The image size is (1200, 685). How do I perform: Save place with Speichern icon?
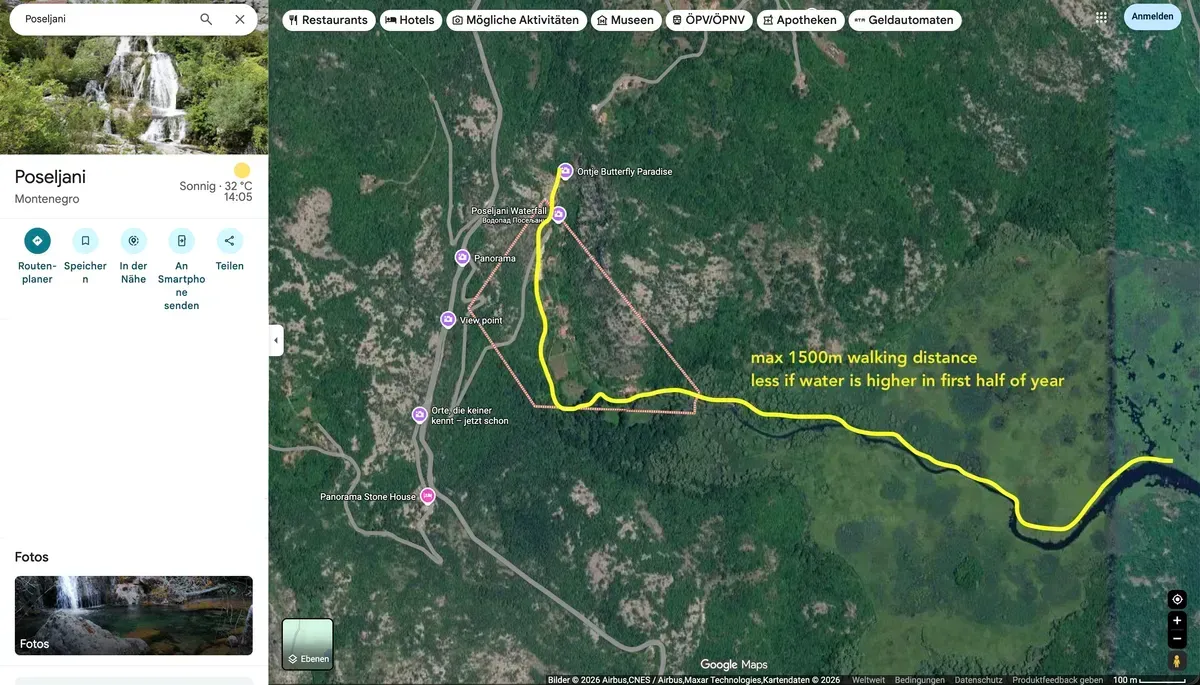coord(85,240)
